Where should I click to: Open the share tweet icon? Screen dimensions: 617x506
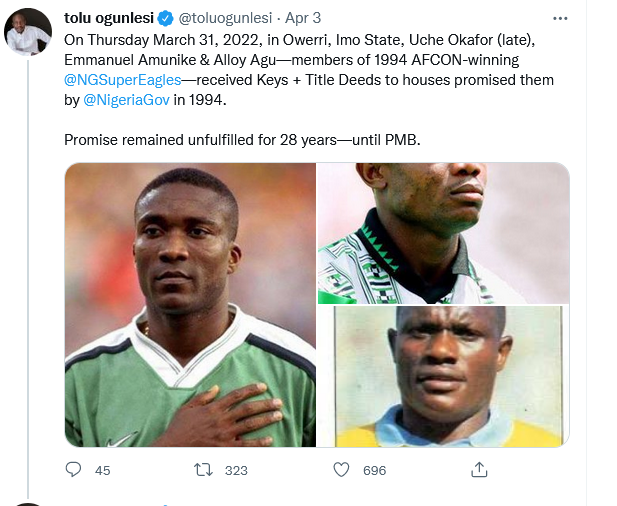pos(479,469)
